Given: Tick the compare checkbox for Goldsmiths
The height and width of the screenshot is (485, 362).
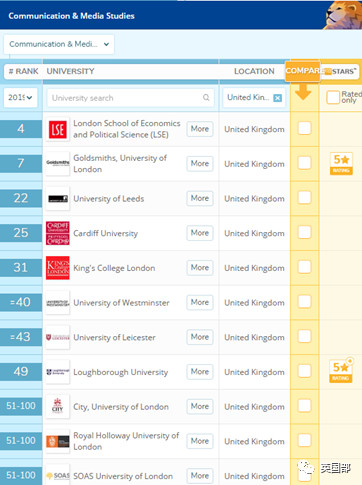Looking at the screenshot, I should coord(304,163).
